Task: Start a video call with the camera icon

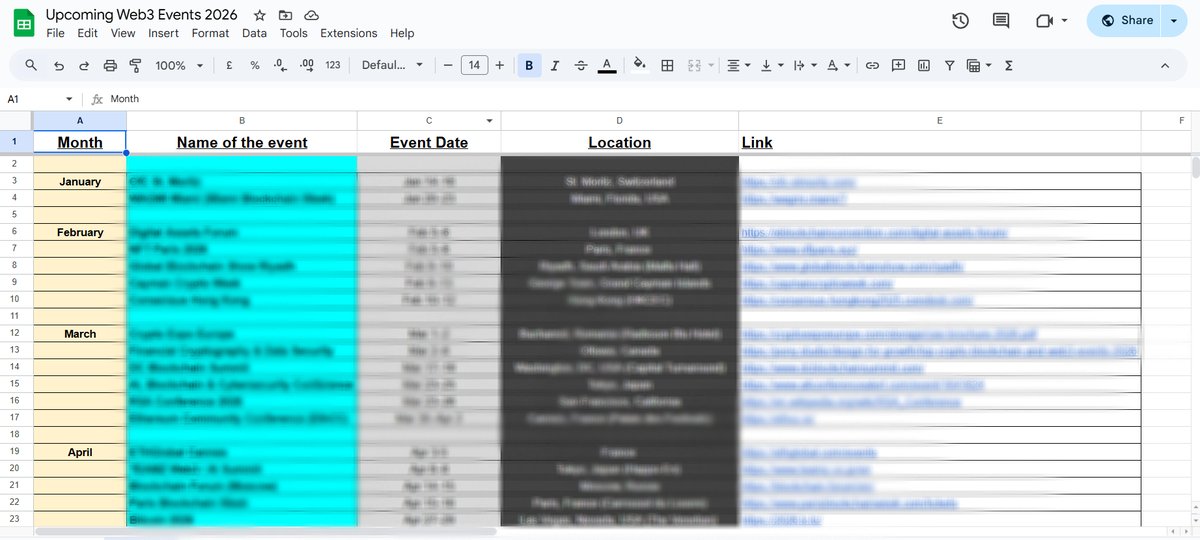Action: click(x=1045, y=21)
